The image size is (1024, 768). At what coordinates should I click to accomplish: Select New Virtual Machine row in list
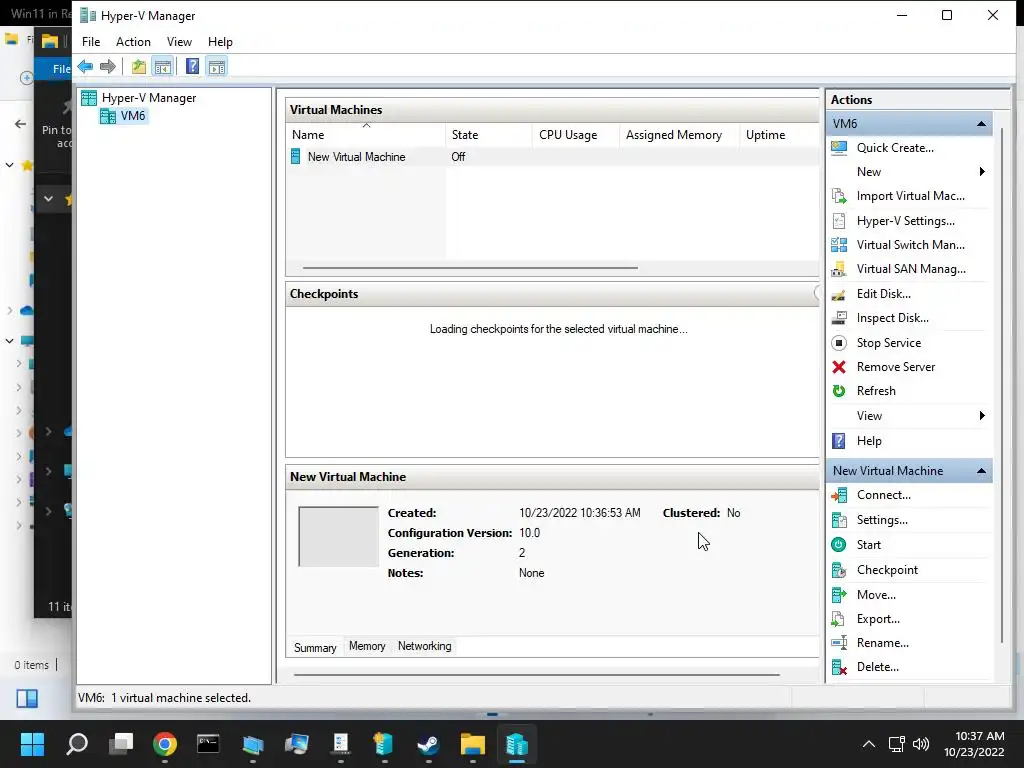552,157
